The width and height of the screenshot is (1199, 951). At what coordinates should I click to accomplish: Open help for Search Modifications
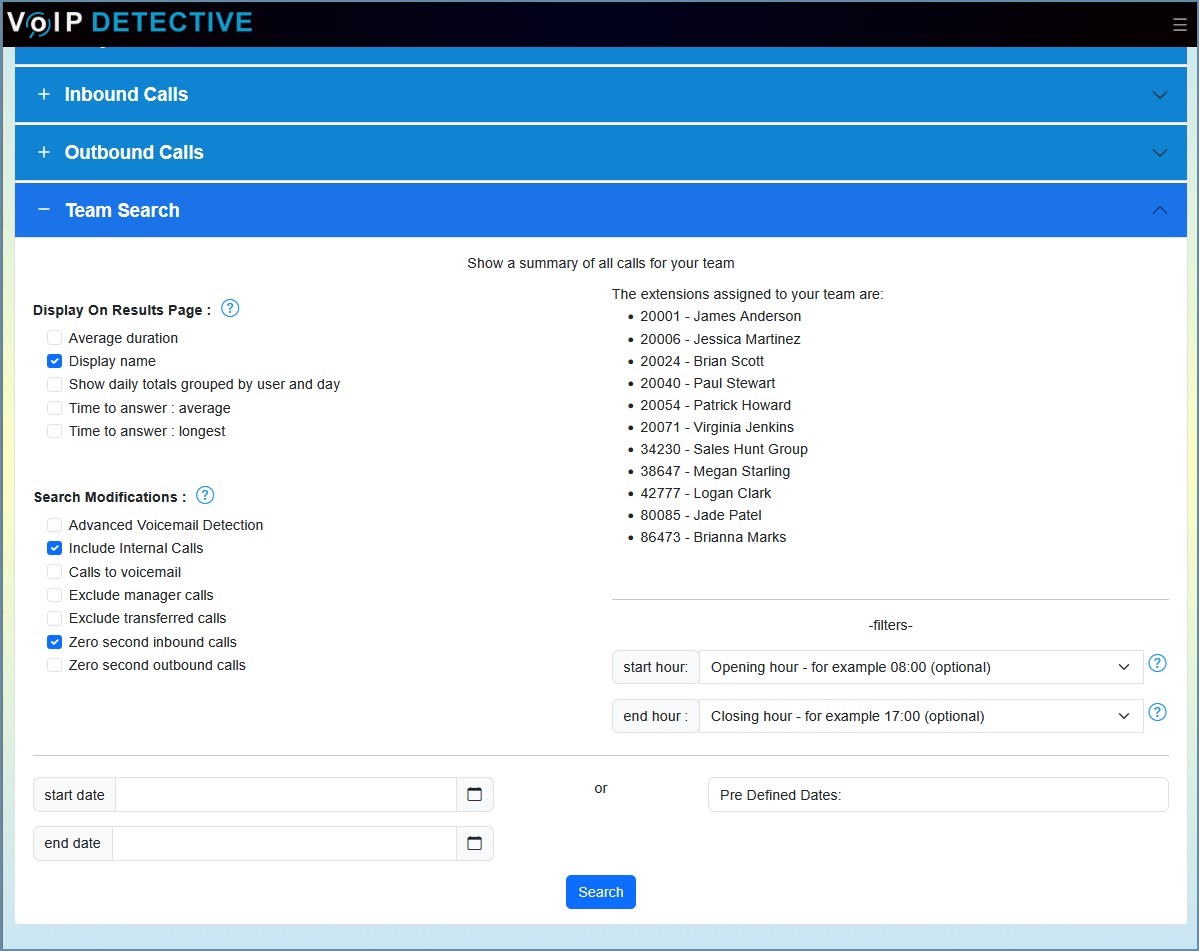point(205,495)
